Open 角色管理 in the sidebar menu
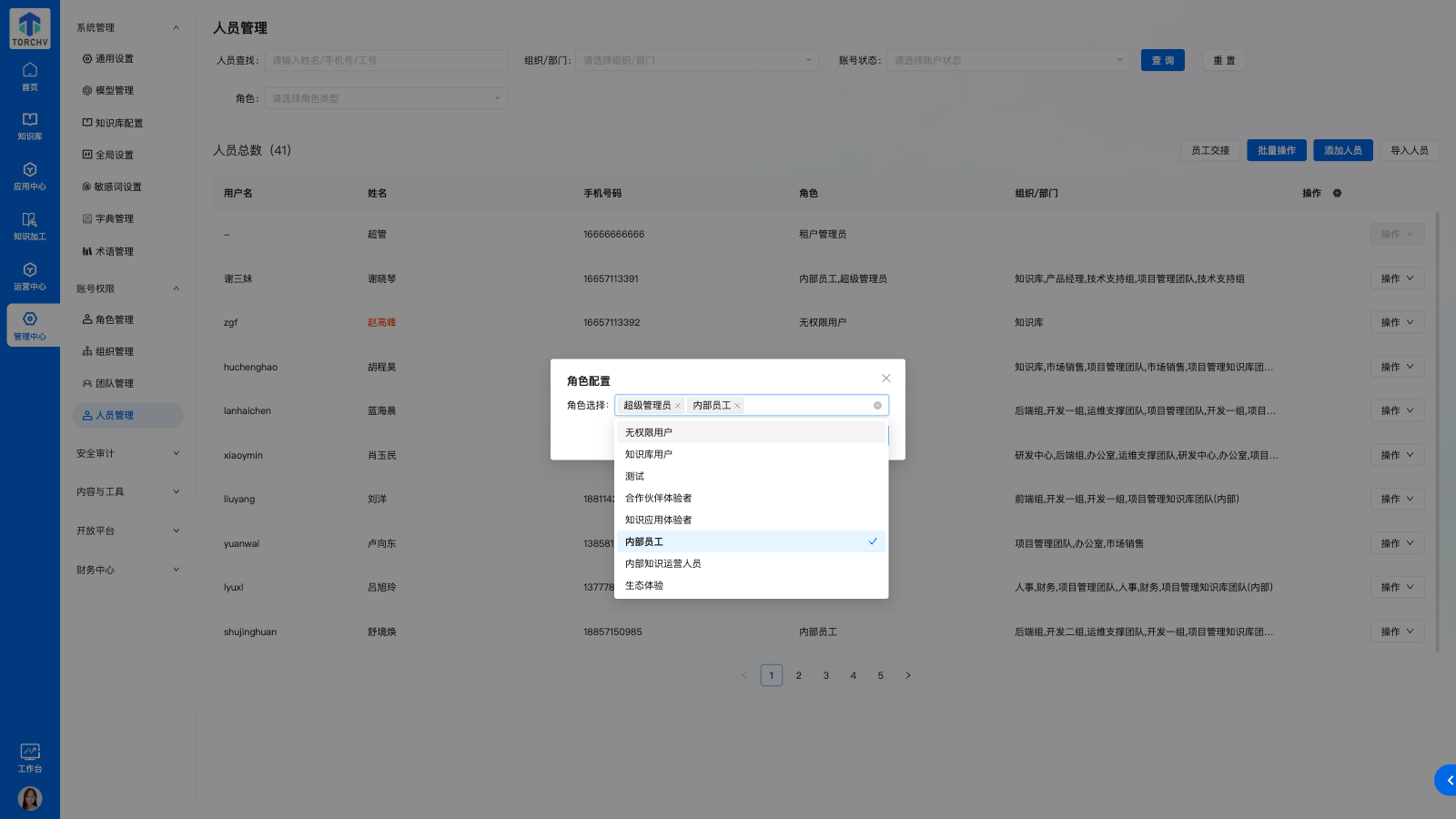Viewport: 1456px width, 819px height. [115, 319]
